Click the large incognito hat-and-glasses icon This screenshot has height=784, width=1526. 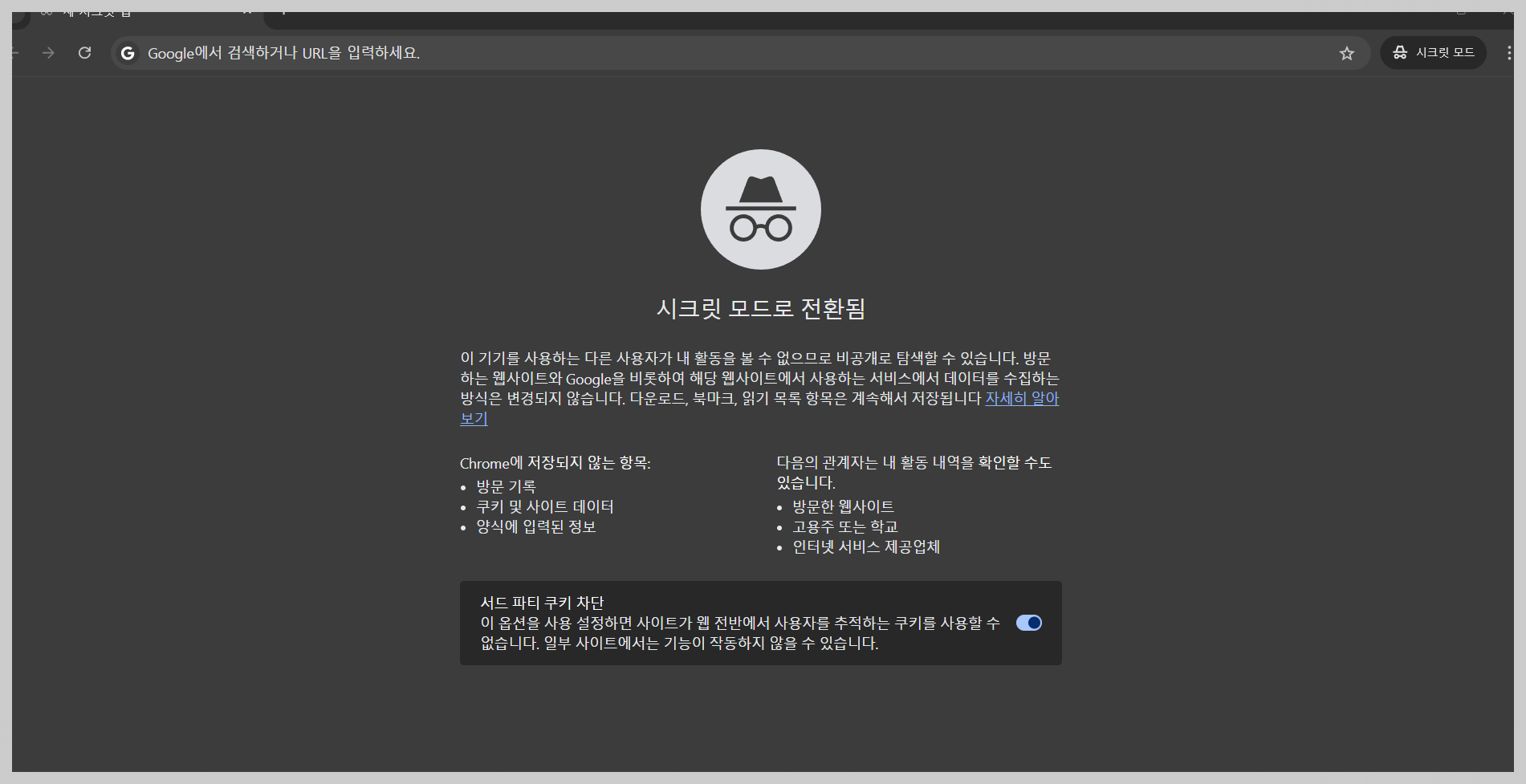(x=761, y=209)
